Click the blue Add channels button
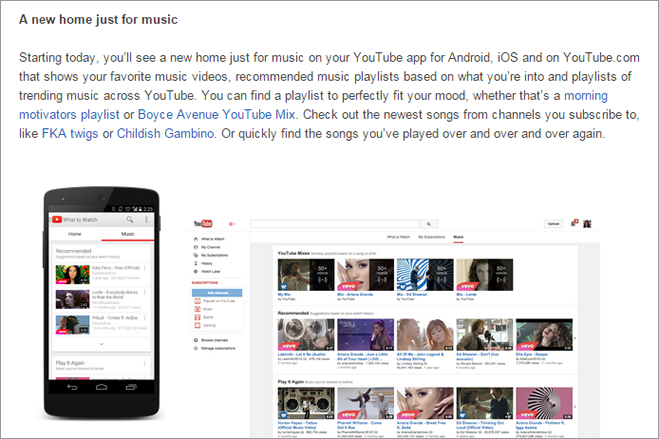The height and width of the screenshot is (439, 659). tap(217, 293)
